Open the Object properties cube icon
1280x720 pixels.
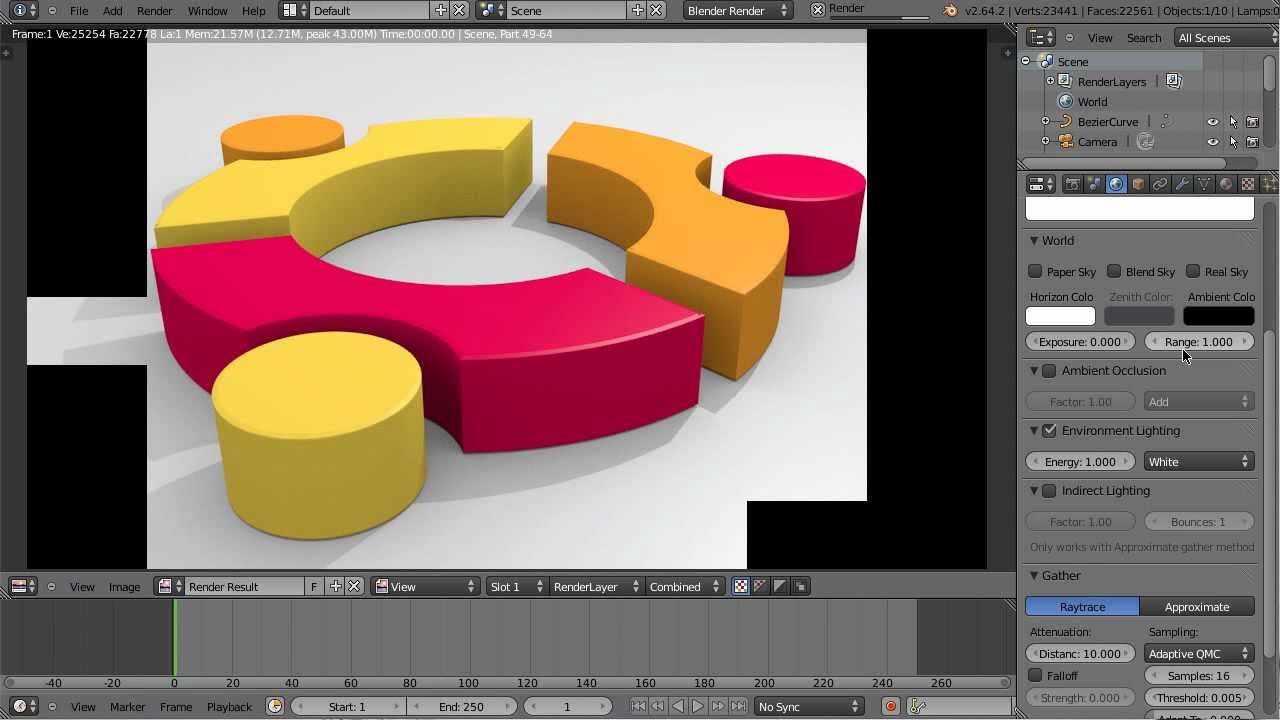tap(1138, 184)
